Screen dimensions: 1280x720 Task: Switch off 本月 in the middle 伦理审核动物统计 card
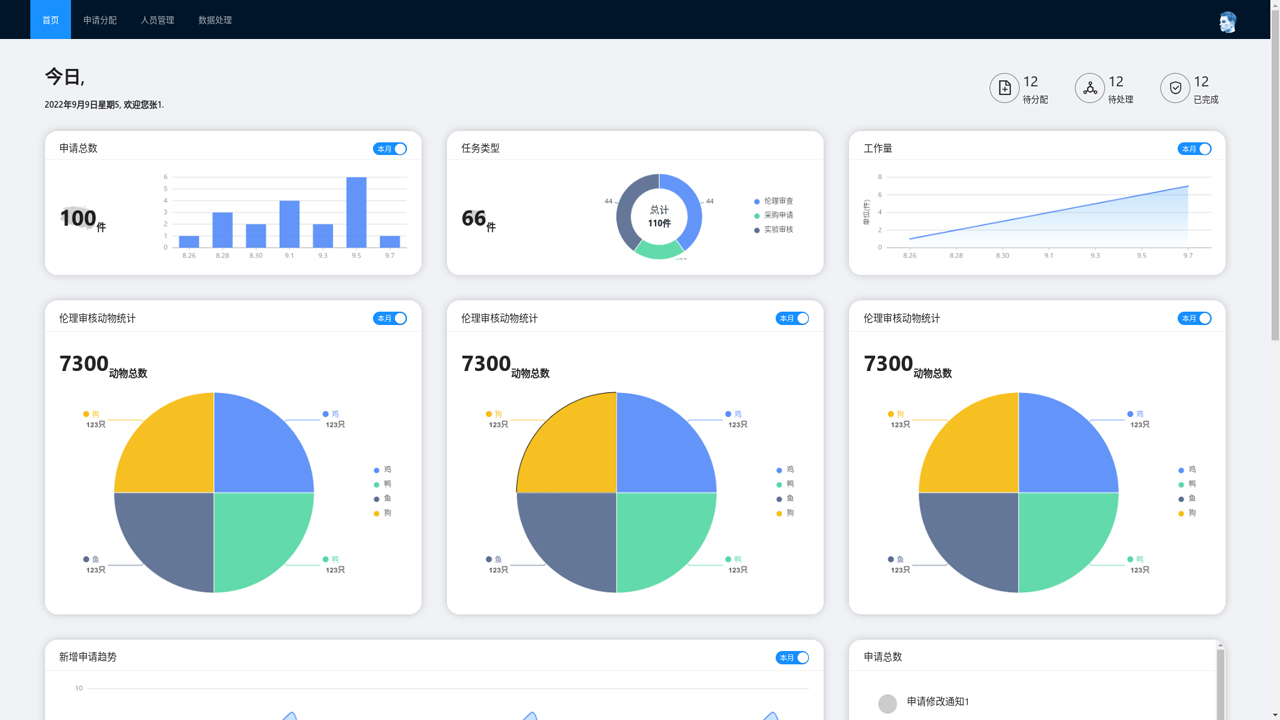click(x=792, y=319)
